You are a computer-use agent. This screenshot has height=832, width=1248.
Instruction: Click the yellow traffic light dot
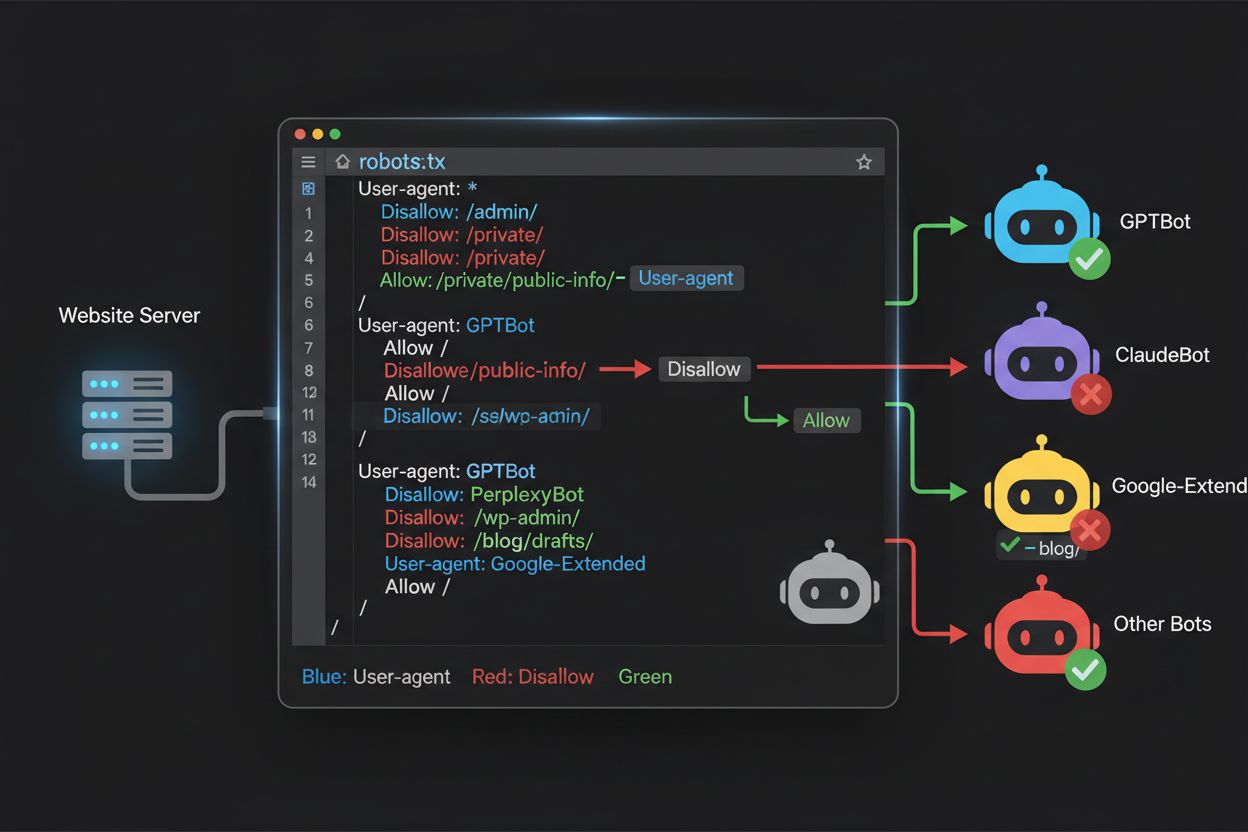pyautogui.click(x=318, y=132)
